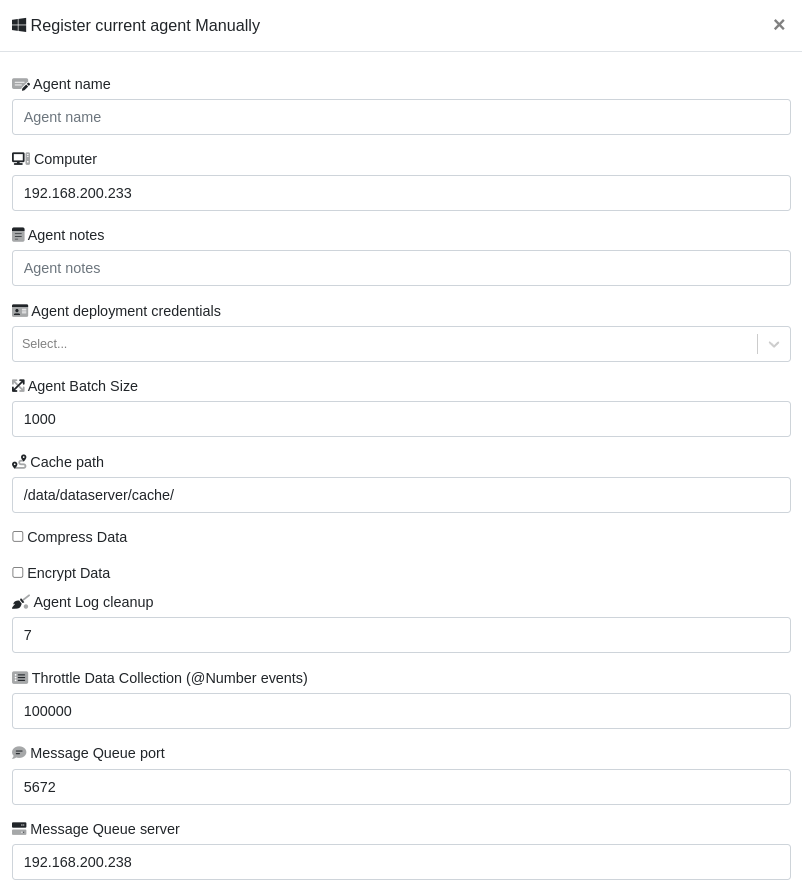
Task: Click the credentials ID card icon
Action: (20, 311)
